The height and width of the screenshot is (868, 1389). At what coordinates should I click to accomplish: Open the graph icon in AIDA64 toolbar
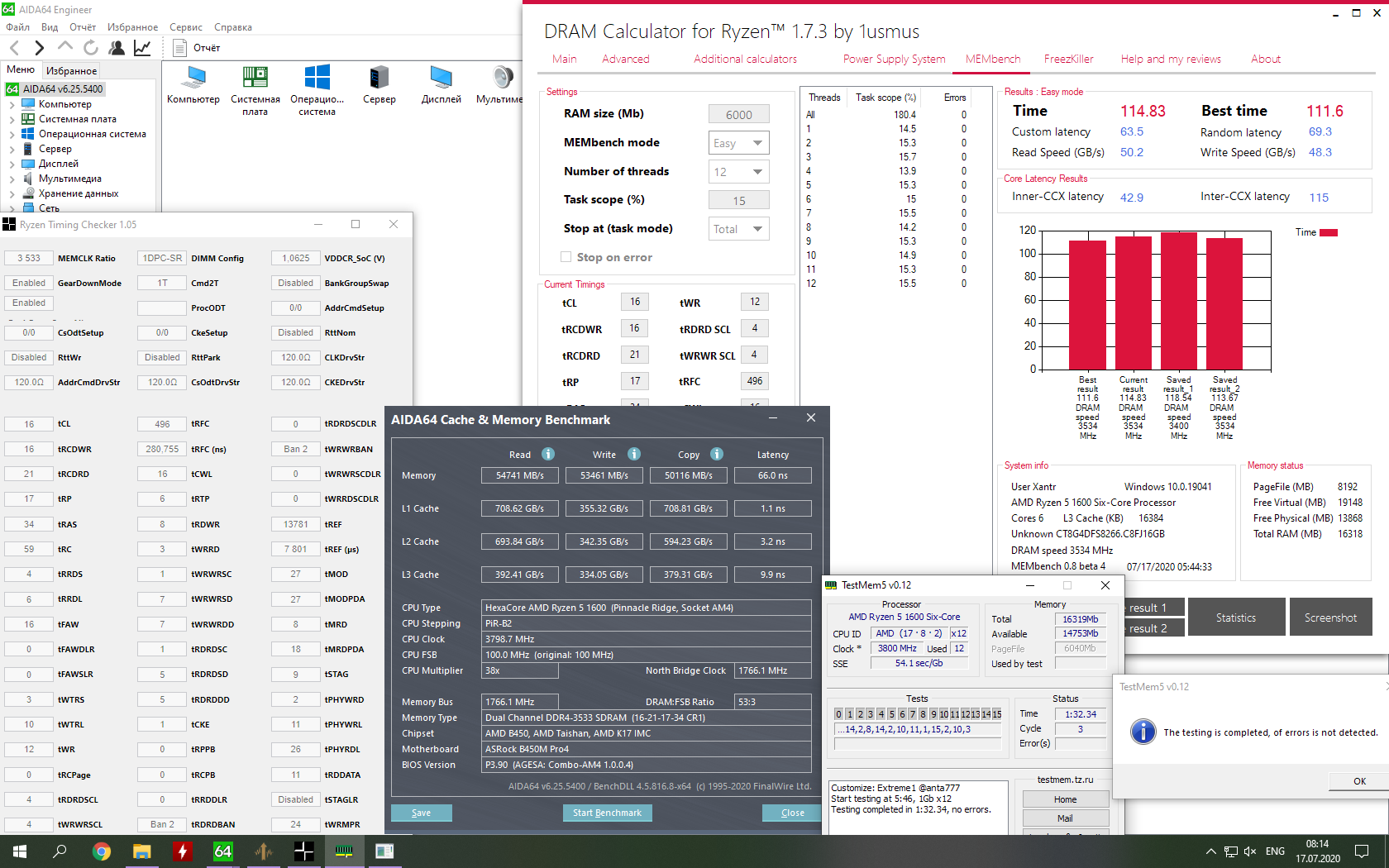(142, 48)
